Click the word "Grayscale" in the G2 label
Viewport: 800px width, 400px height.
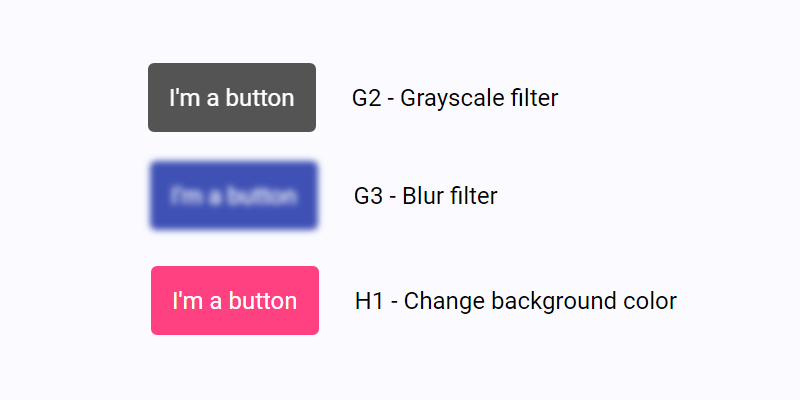pos(446,98)
